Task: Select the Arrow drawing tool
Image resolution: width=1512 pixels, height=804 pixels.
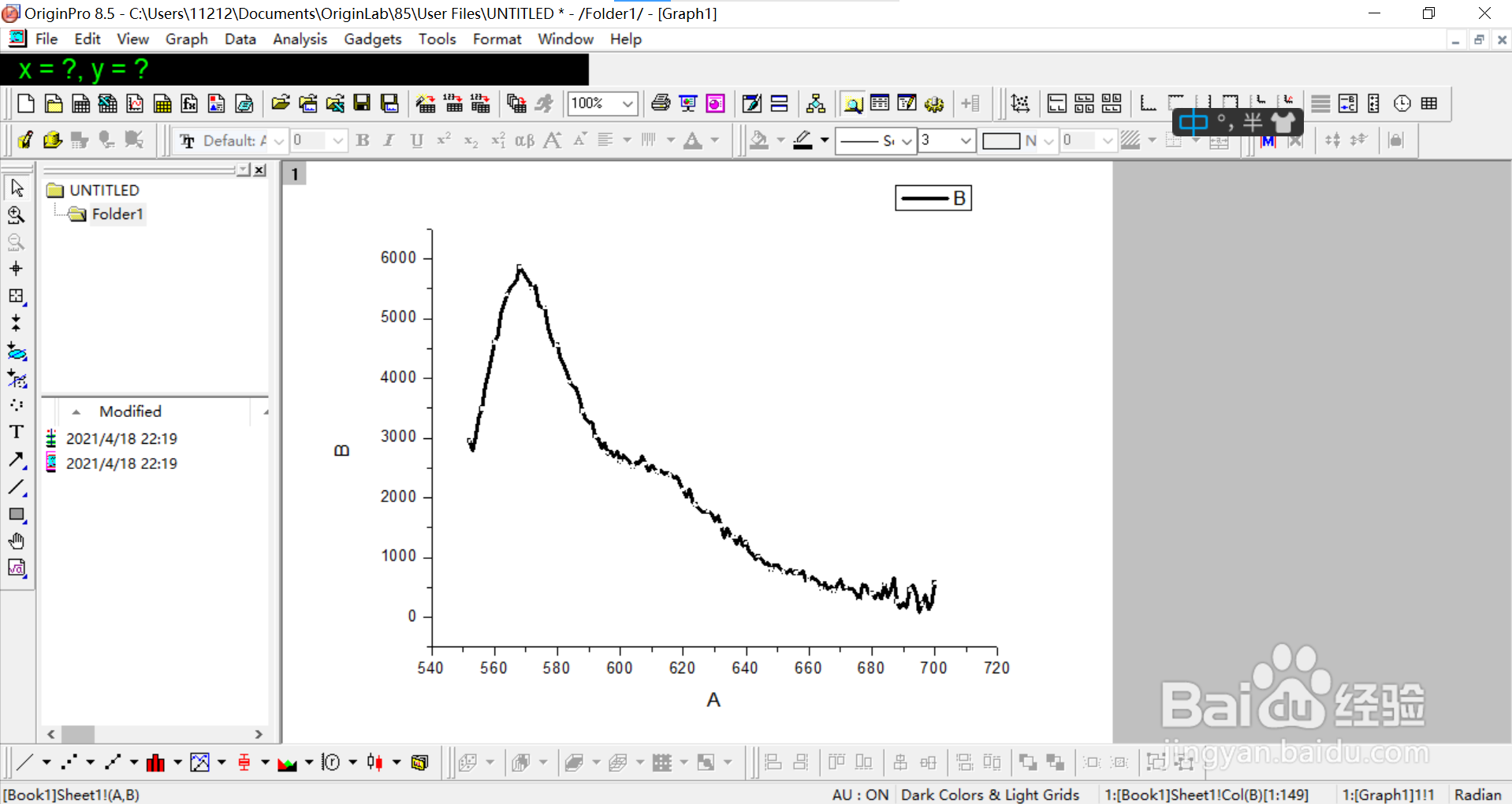Action: pos(17,460)
